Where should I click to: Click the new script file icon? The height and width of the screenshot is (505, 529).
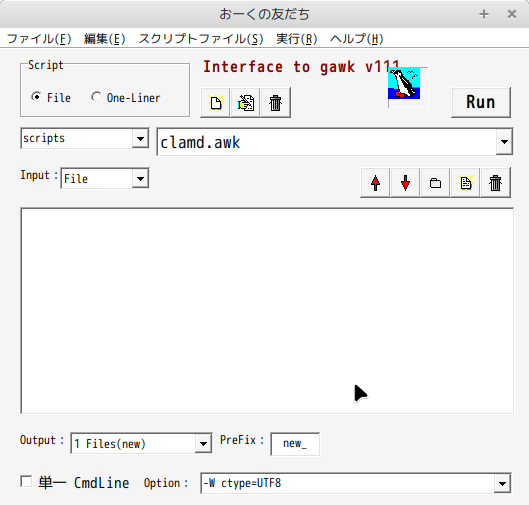tap(215, 103)
